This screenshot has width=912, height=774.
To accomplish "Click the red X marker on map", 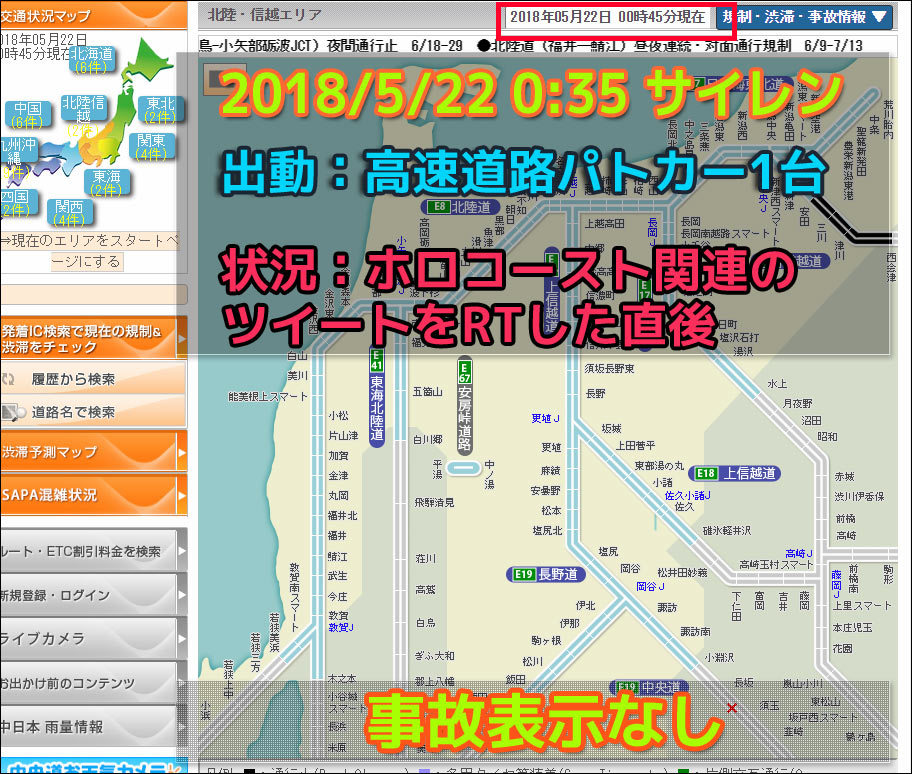I will coord(732,708).
